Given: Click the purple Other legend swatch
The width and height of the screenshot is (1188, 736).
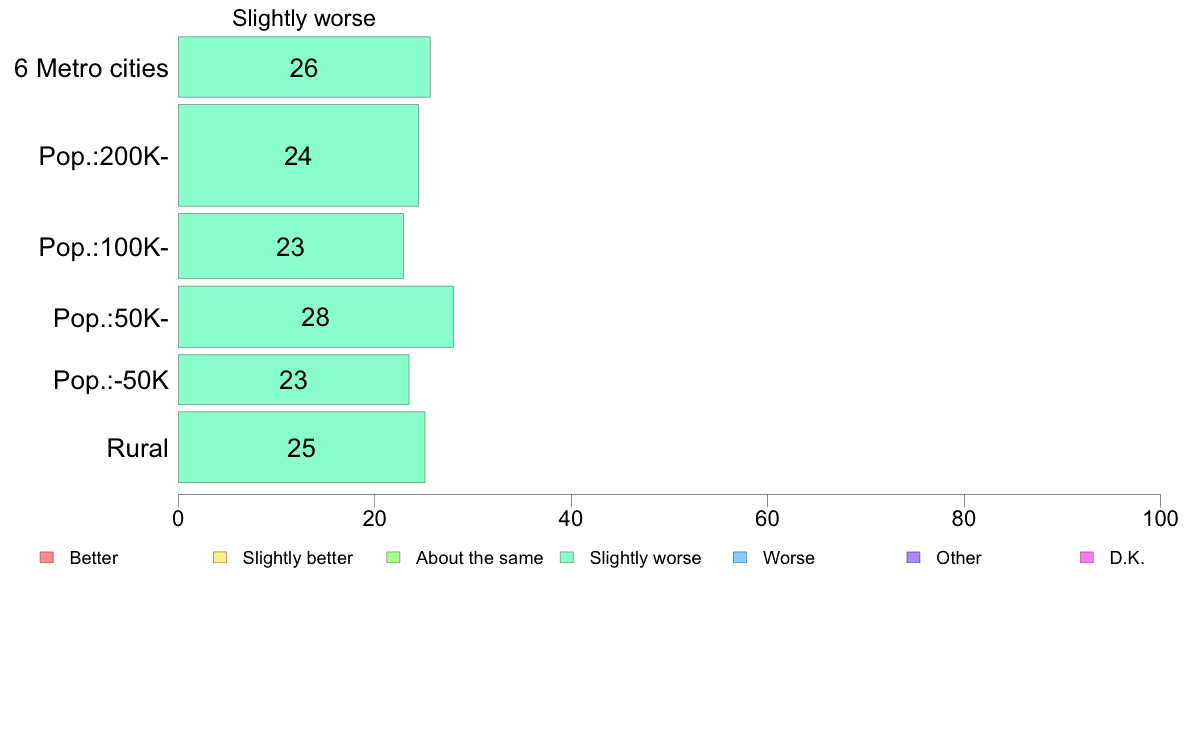Looking at the screenshot, I should tap(914, 558).
